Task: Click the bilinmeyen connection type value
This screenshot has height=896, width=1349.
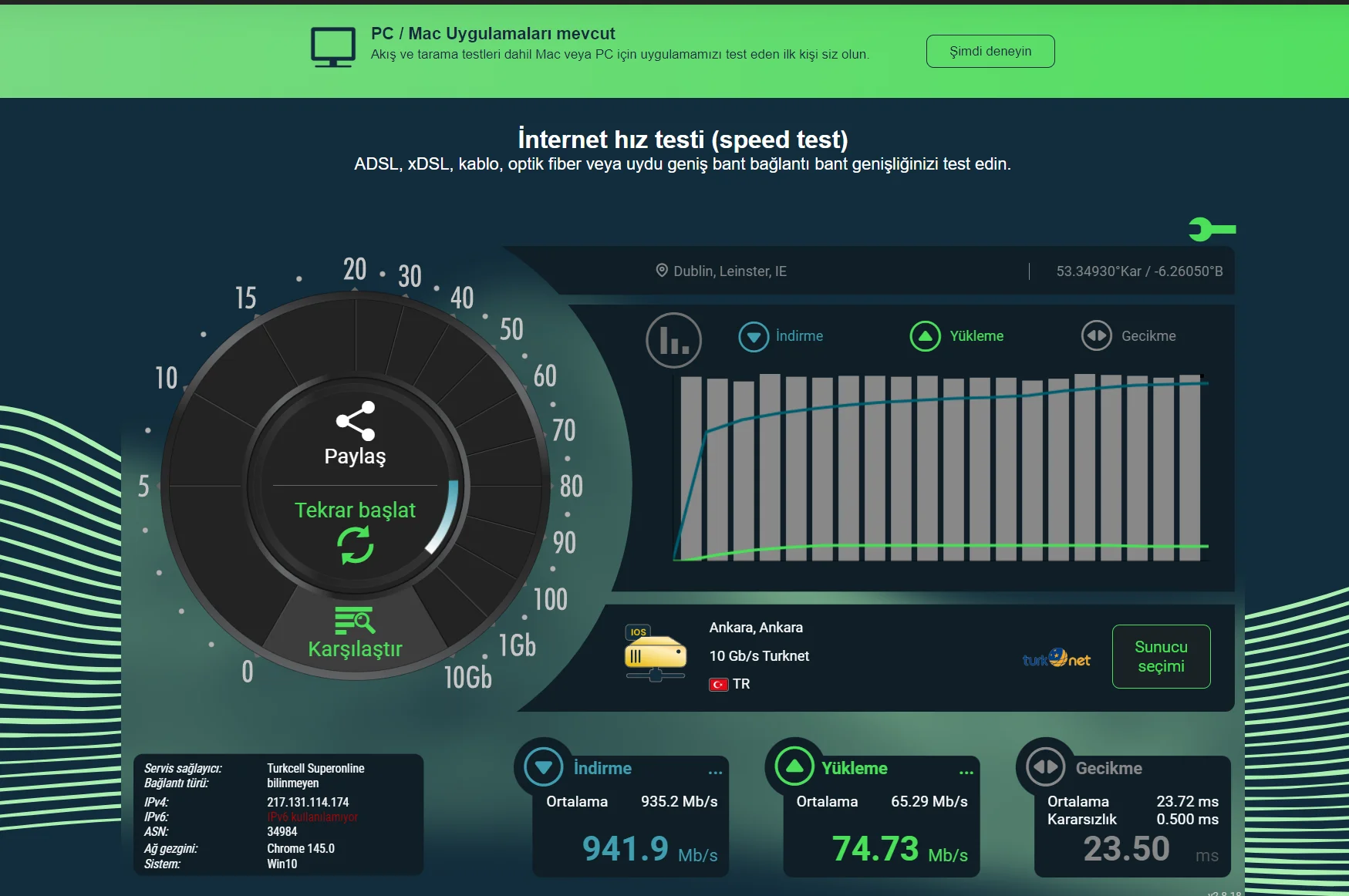Action: click(292, 783)
